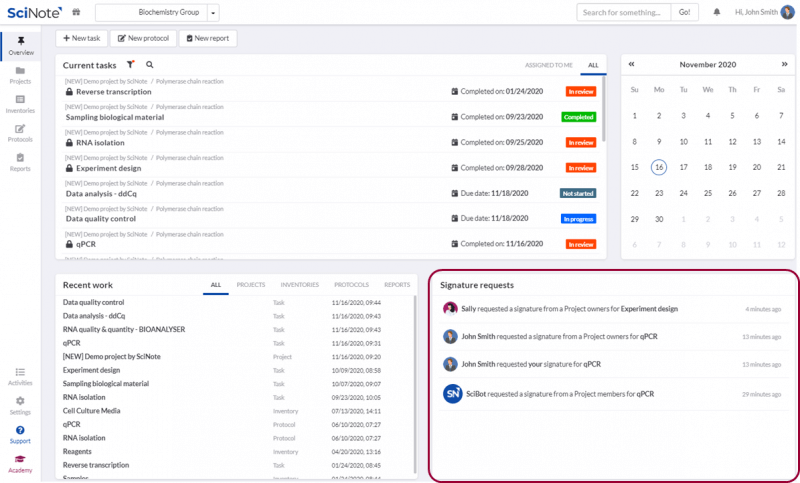Switch Recent work to Inventories tab
800x483 pixels.
299,285
